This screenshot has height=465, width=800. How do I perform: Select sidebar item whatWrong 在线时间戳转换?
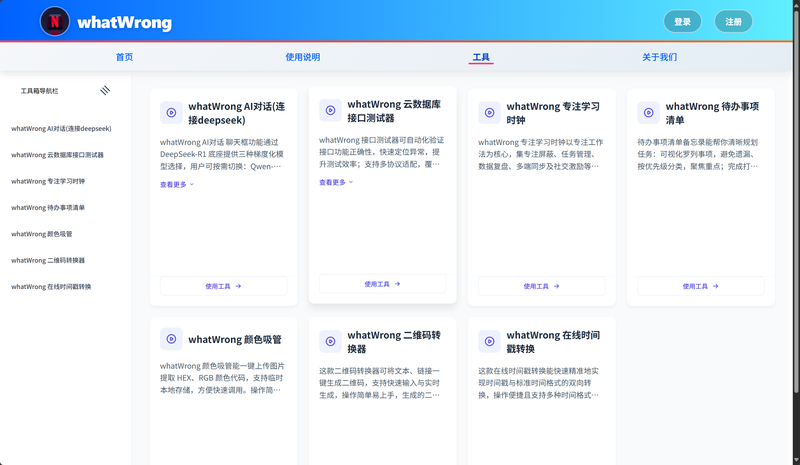tap(51, 287)
